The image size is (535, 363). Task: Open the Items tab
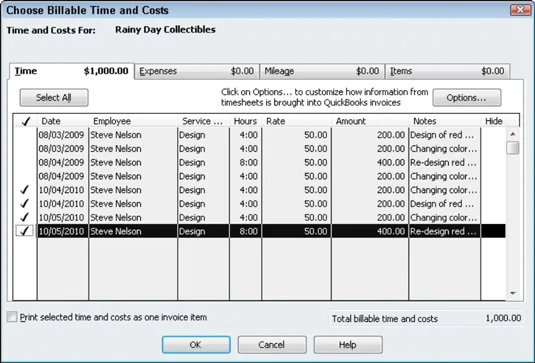[447, 71]
